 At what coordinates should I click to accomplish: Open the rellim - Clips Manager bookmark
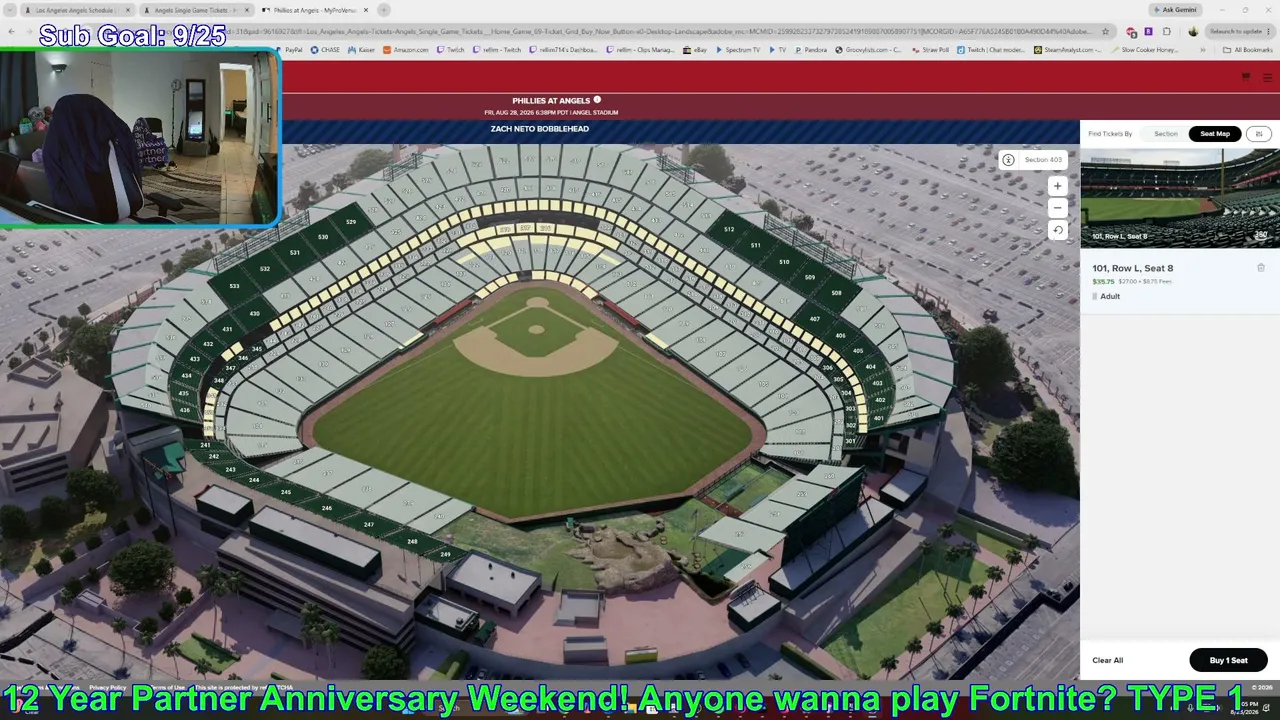point(640,50)
